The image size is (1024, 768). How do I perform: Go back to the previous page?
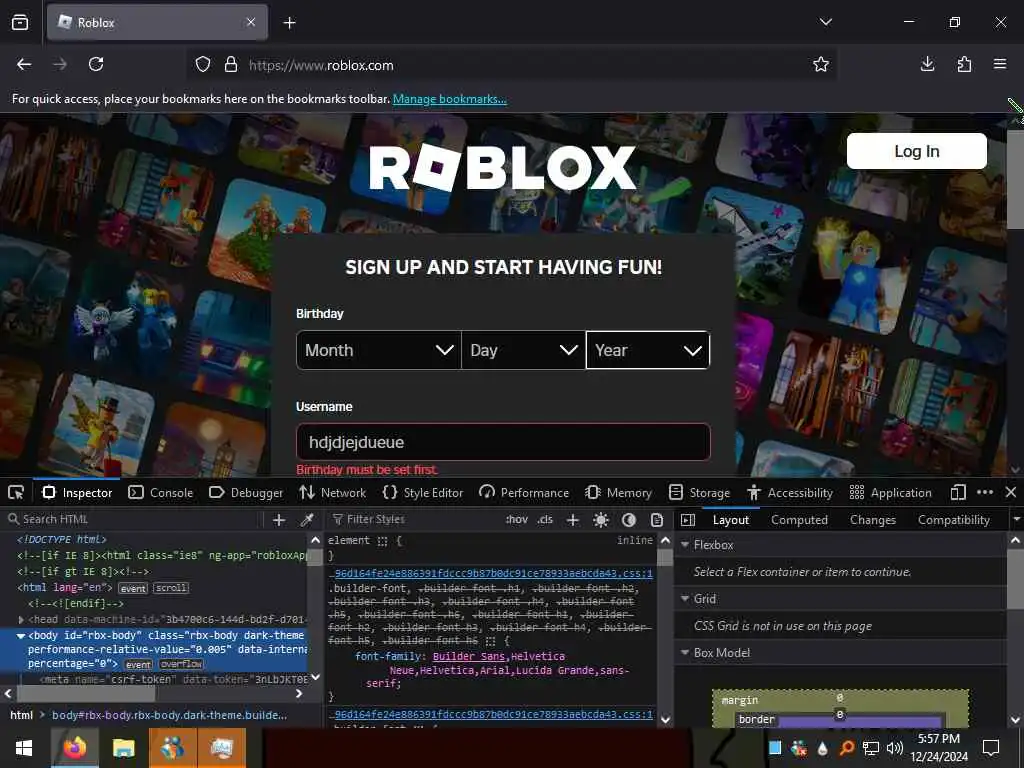(24, 64)
